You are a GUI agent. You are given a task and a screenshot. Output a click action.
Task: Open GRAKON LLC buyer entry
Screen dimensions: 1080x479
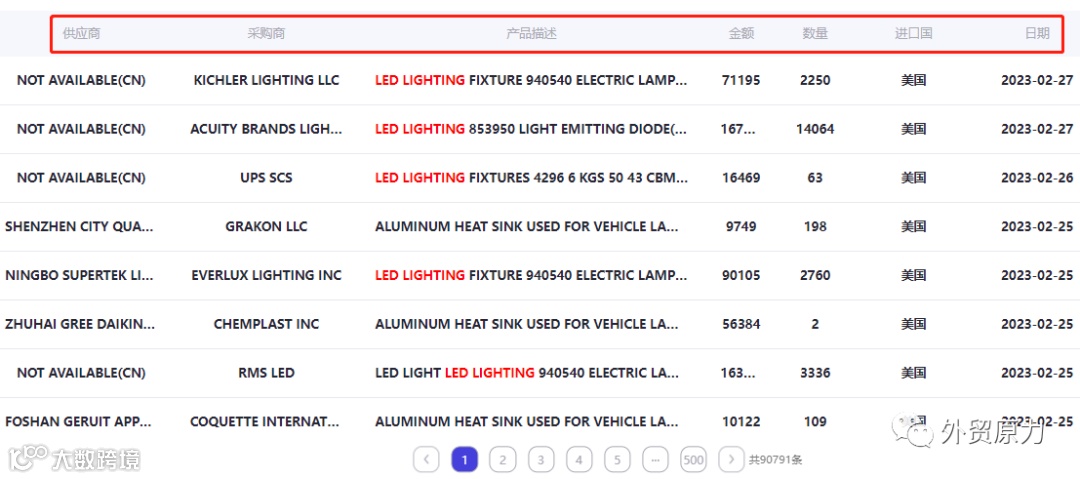267,226
